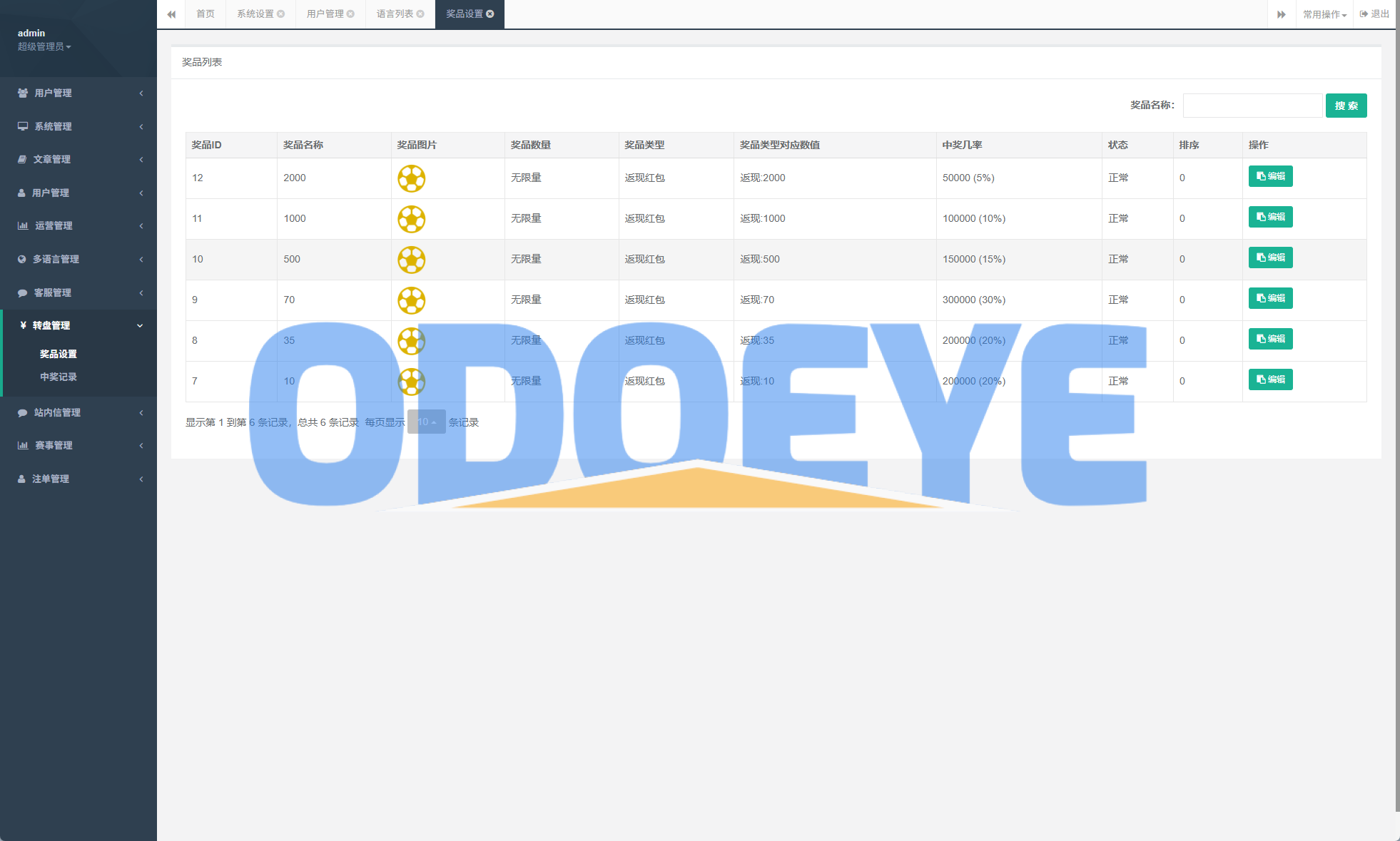The width and height of the screenshot is (1400, 841).
Task: Click the soccer ball image for prize 2000
Action: [x=412, y=178]
